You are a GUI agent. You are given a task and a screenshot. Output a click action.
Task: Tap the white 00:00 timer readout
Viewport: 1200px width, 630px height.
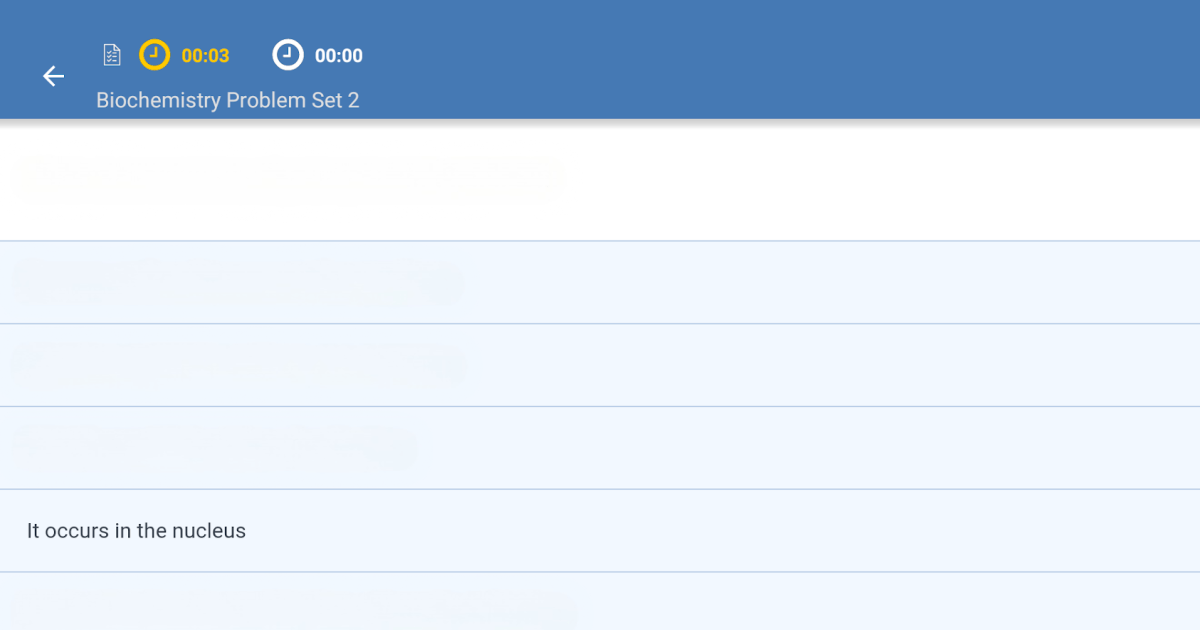coord(339,56)
